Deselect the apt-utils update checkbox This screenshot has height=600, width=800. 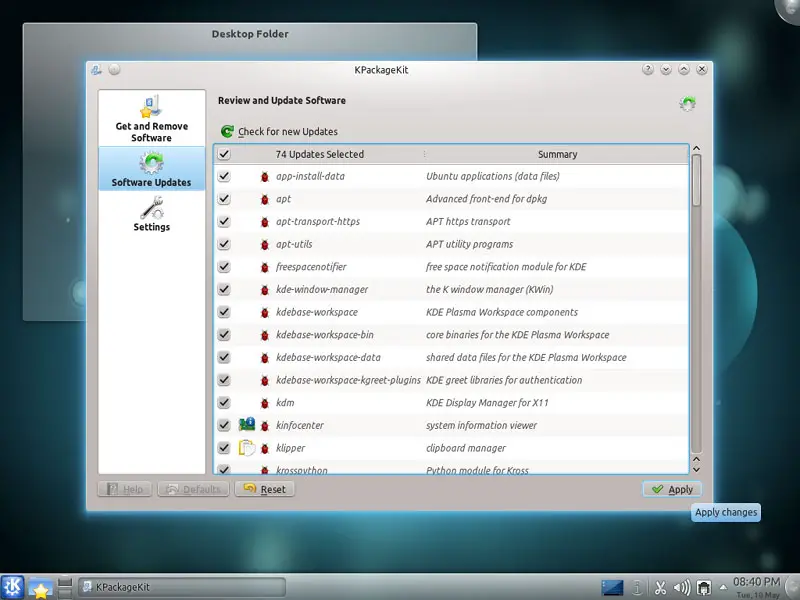coord(224,244)
